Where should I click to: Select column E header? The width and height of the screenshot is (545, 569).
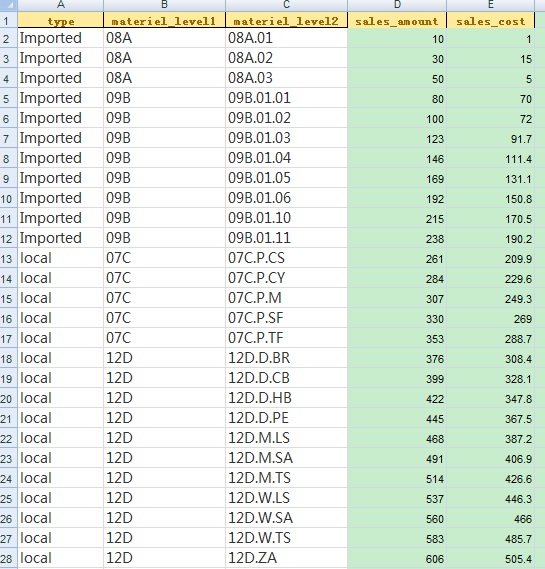491,5
